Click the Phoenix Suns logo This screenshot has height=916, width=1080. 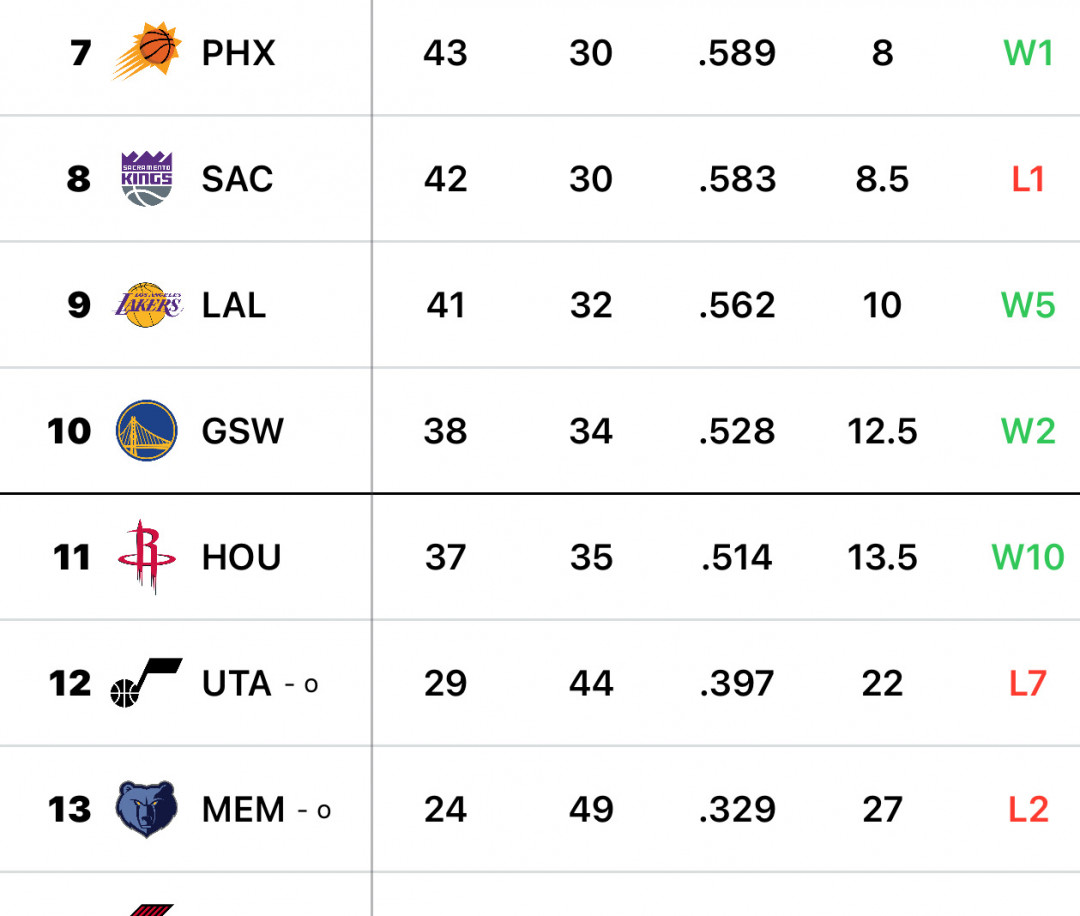[146, 53]
